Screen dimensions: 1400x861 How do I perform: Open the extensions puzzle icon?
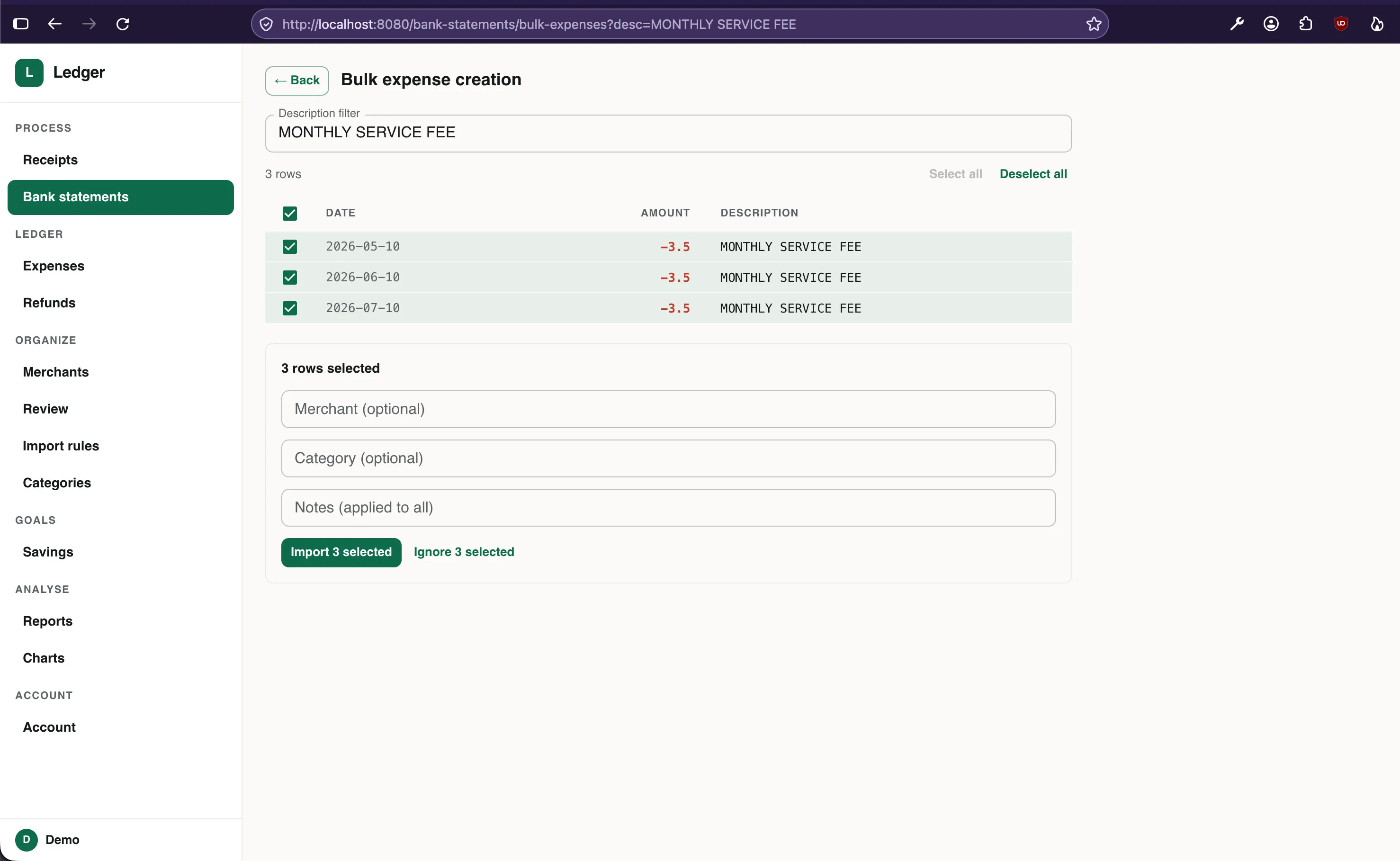1306,24
